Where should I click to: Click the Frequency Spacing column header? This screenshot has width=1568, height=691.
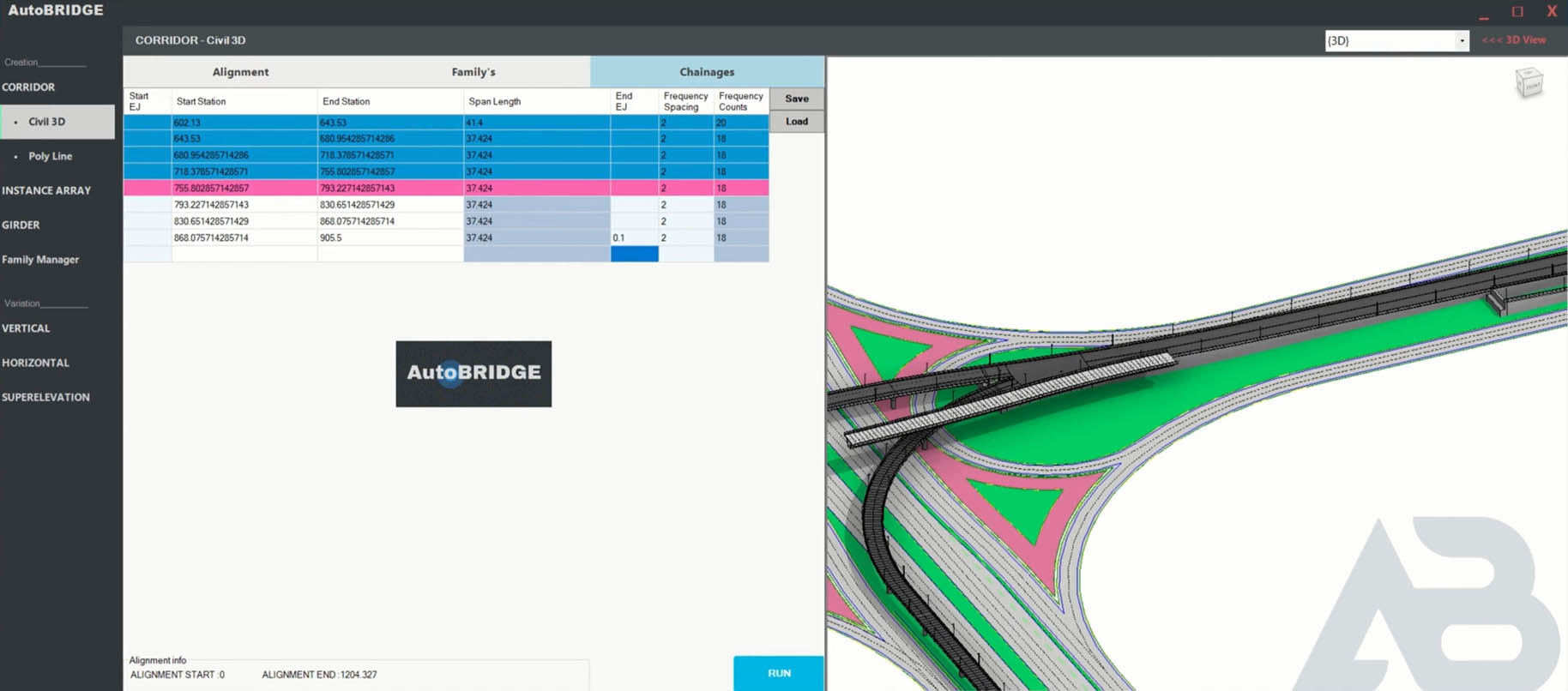click(x=686, y=101)
